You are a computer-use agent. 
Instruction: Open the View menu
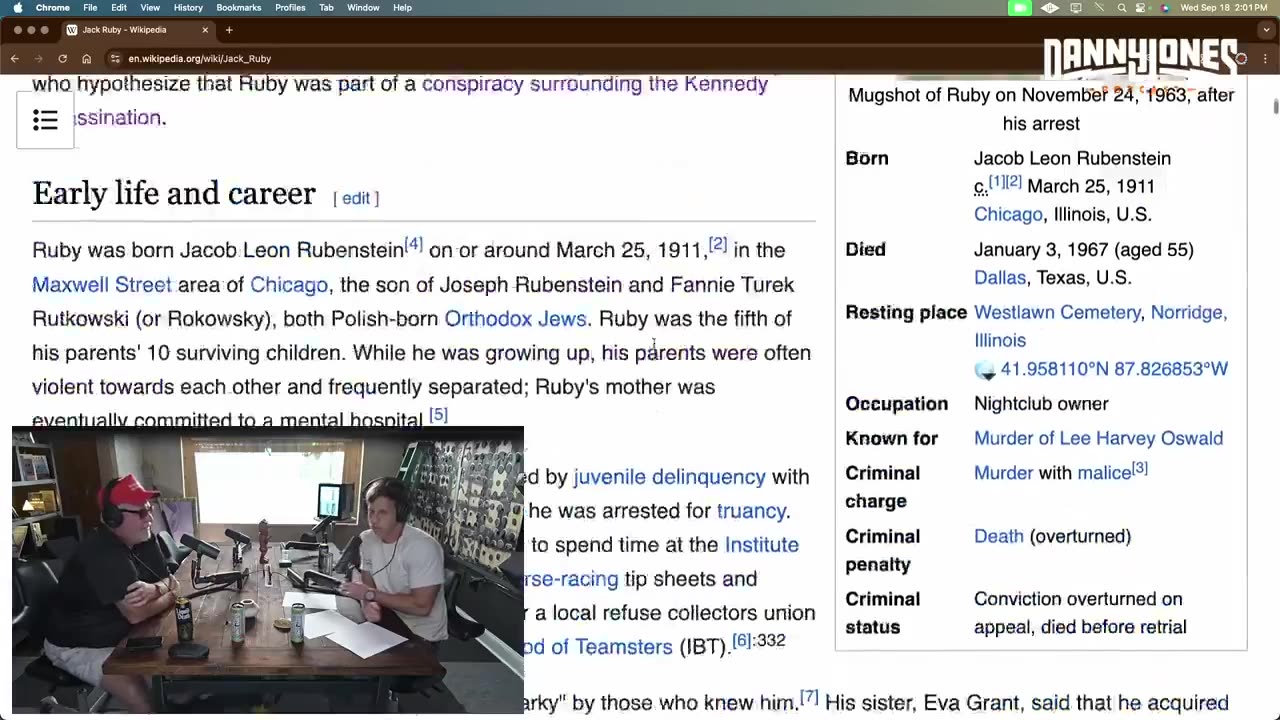(150, 7)
